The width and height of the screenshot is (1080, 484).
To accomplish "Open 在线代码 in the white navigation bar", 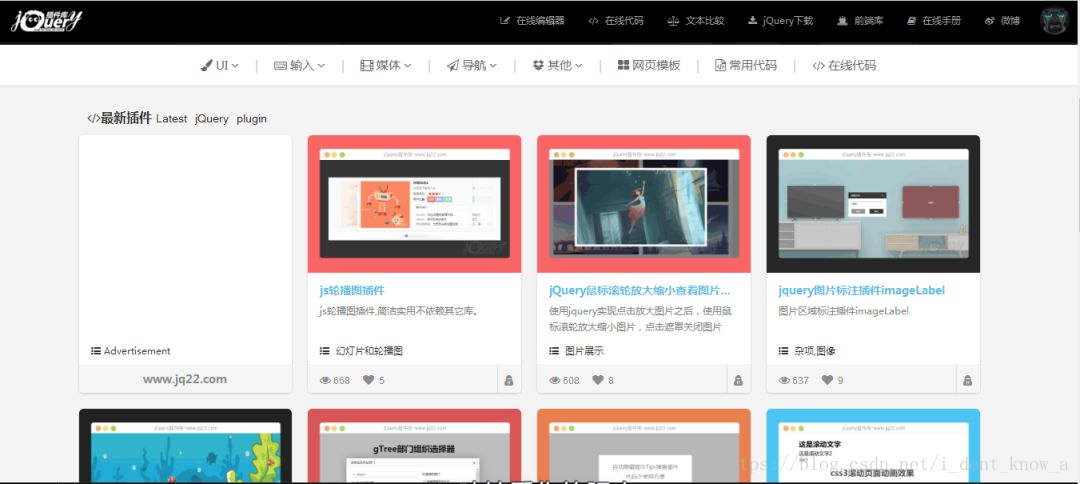I will point(844,65).
